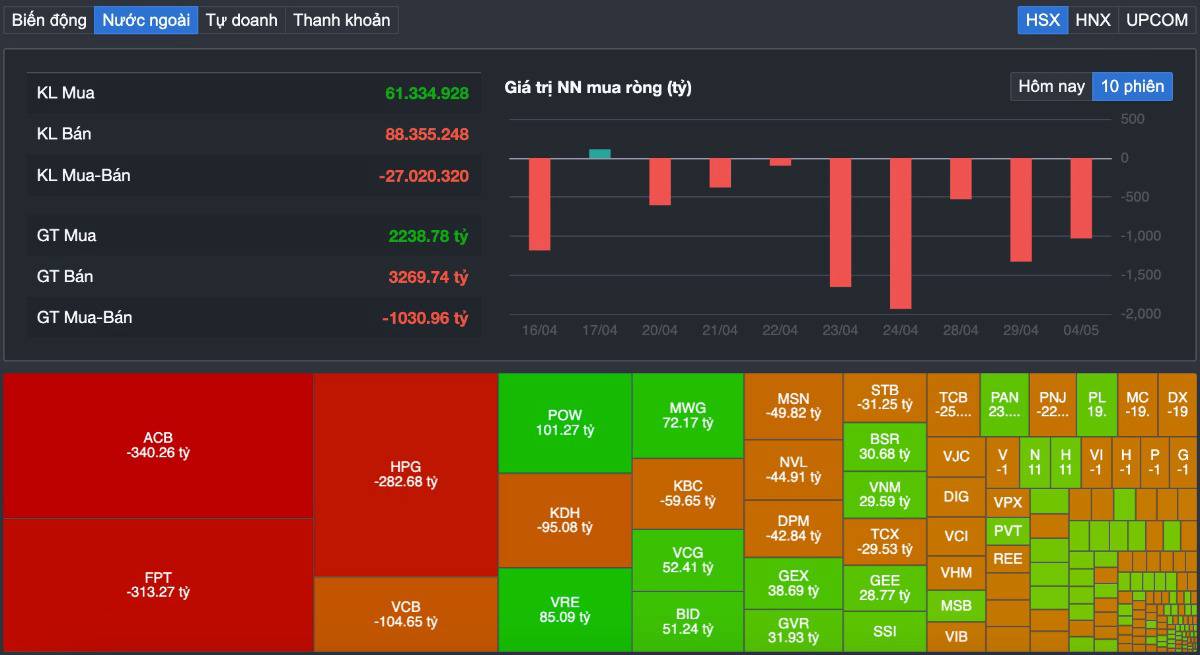The width and height of the screenshot is (1200, 655).
Task: Click KL Mua-Bán value -27.020.320
Action: coord(424,176)
